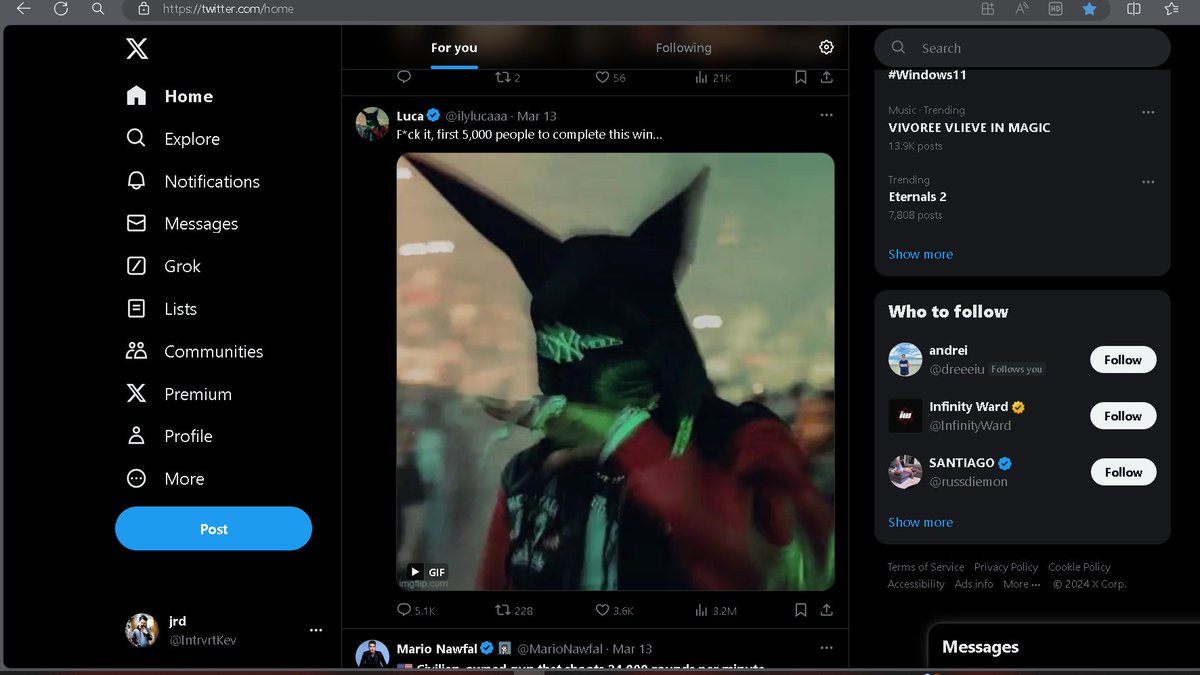Click jrd profile avatar at bottom left
The height and width of the screenshot is (675, 1200).
[141, 630]
